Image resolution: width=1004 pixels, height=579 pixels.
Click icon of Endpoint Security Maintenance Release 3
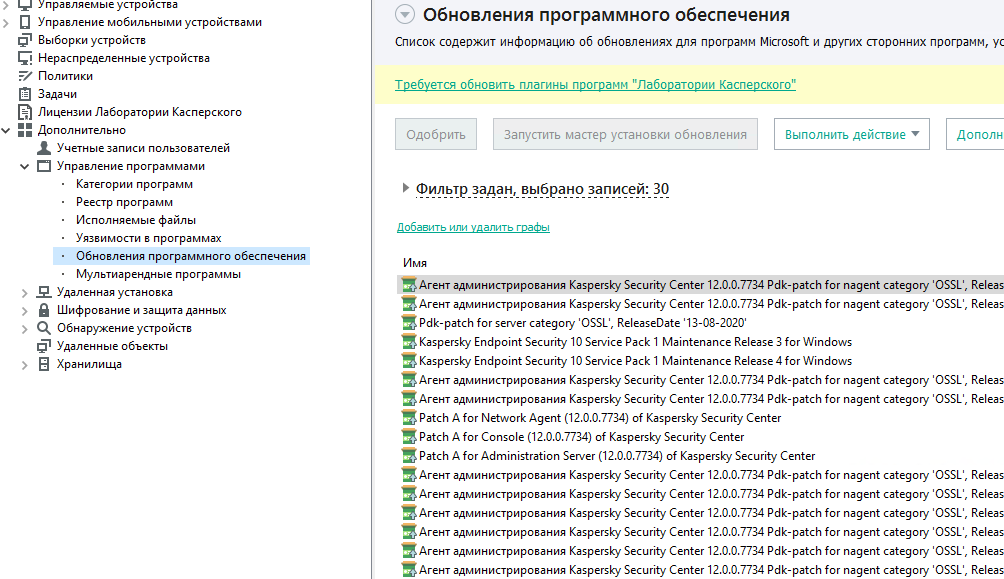click(x=409, y=342)
